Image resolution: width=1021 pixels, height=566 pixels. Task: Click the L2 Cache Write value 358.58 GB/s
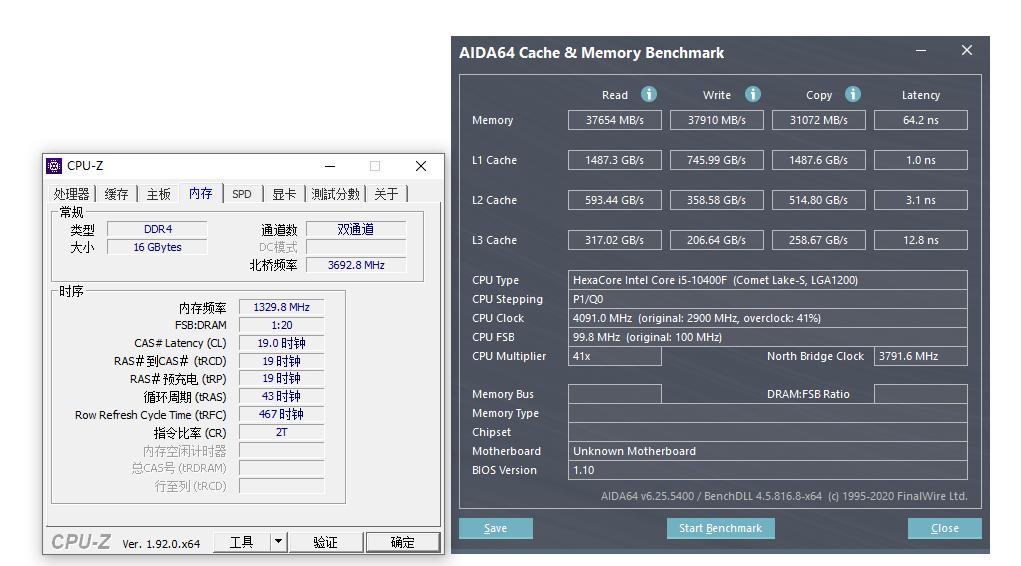pos(716,200)
